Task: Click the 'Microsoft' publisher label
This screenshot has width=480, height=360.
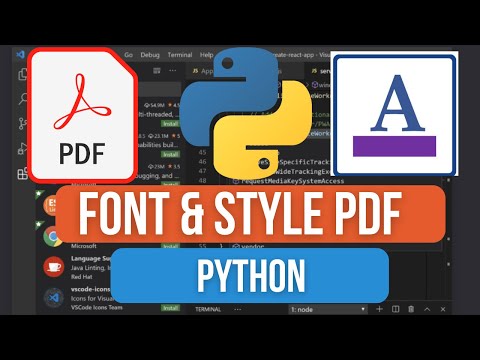Action: click(x=84, y=246)
